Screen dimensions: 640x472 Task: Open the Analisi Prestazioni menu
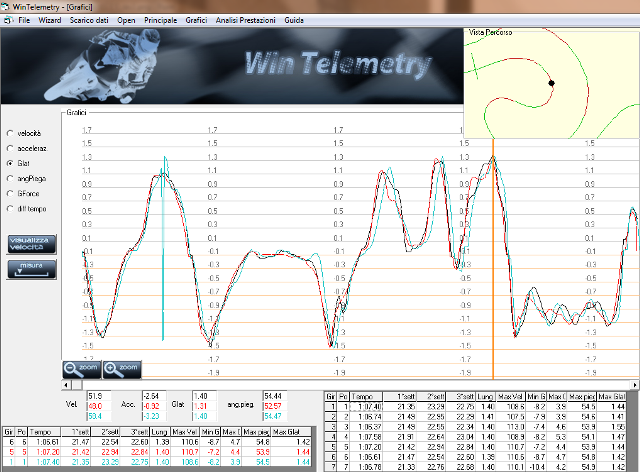[245, 20]
